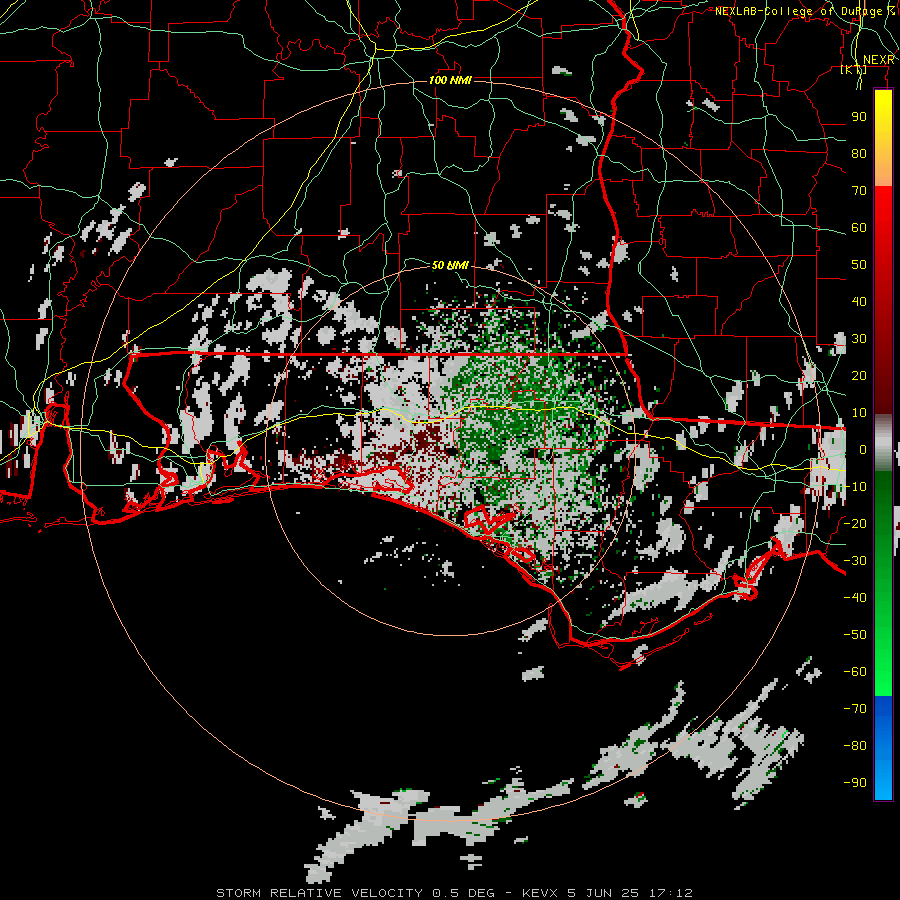
Task: Click the "50 NMI" range ring label
Action: [x=450, y=265]
